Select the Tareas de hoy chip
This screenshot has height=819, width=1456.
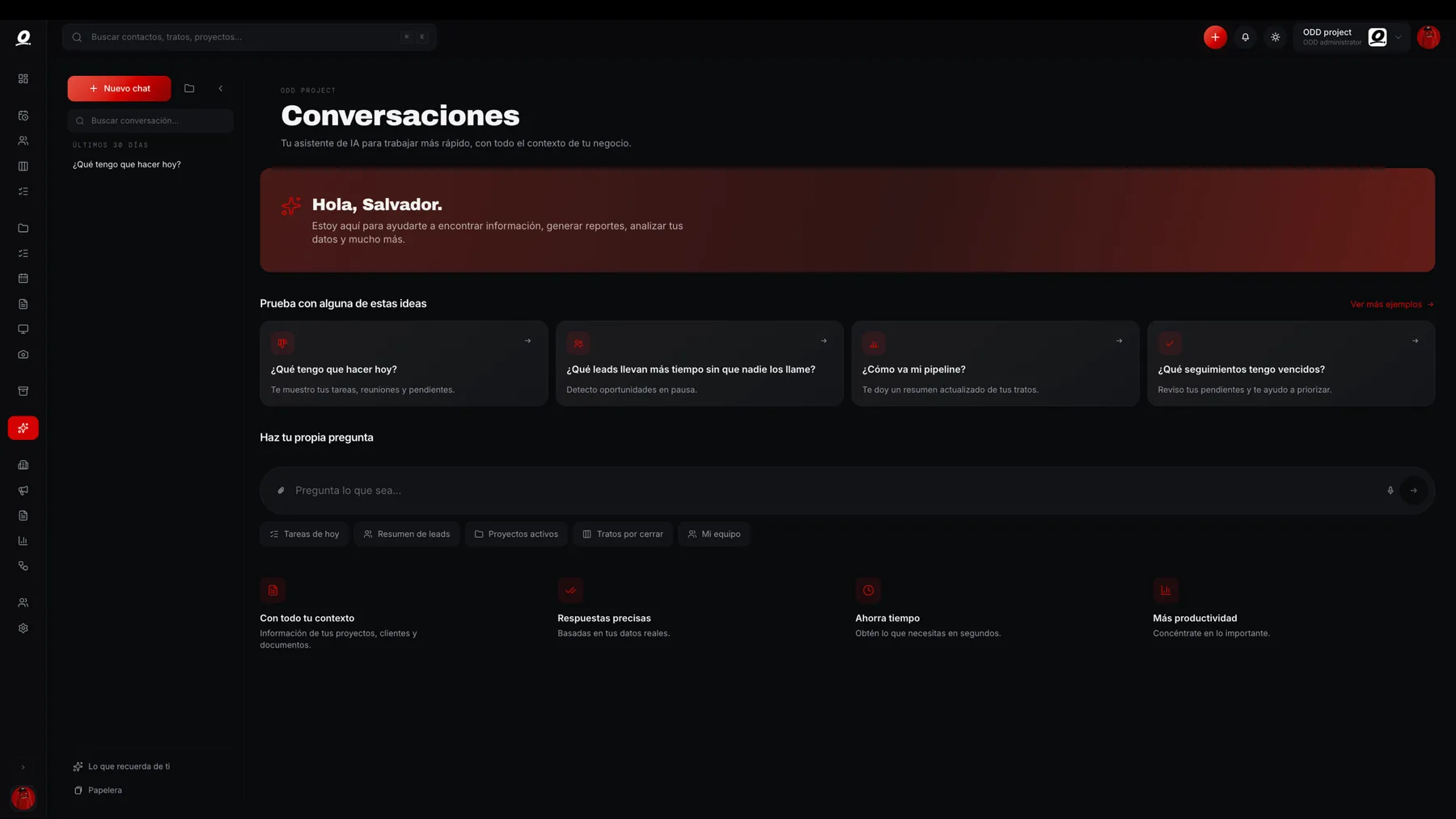coord(304,534)
